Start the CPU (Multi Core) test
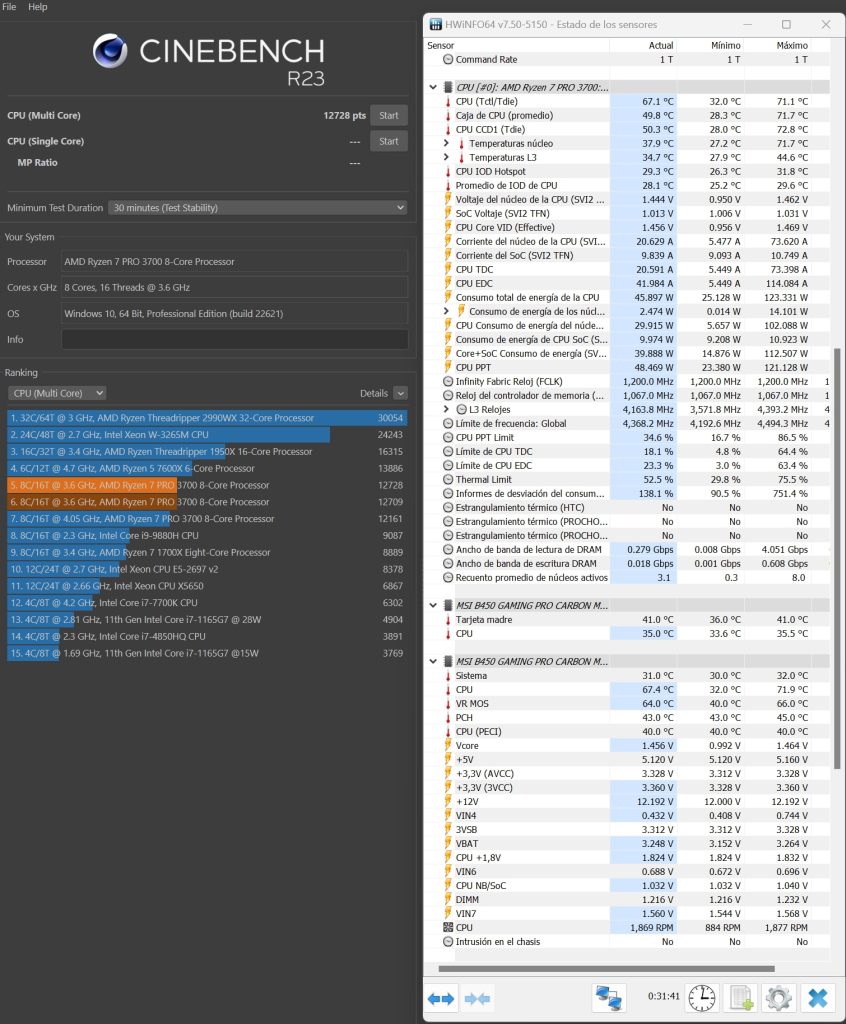This screenshot has height=1024, width=846. click(389, 116)
